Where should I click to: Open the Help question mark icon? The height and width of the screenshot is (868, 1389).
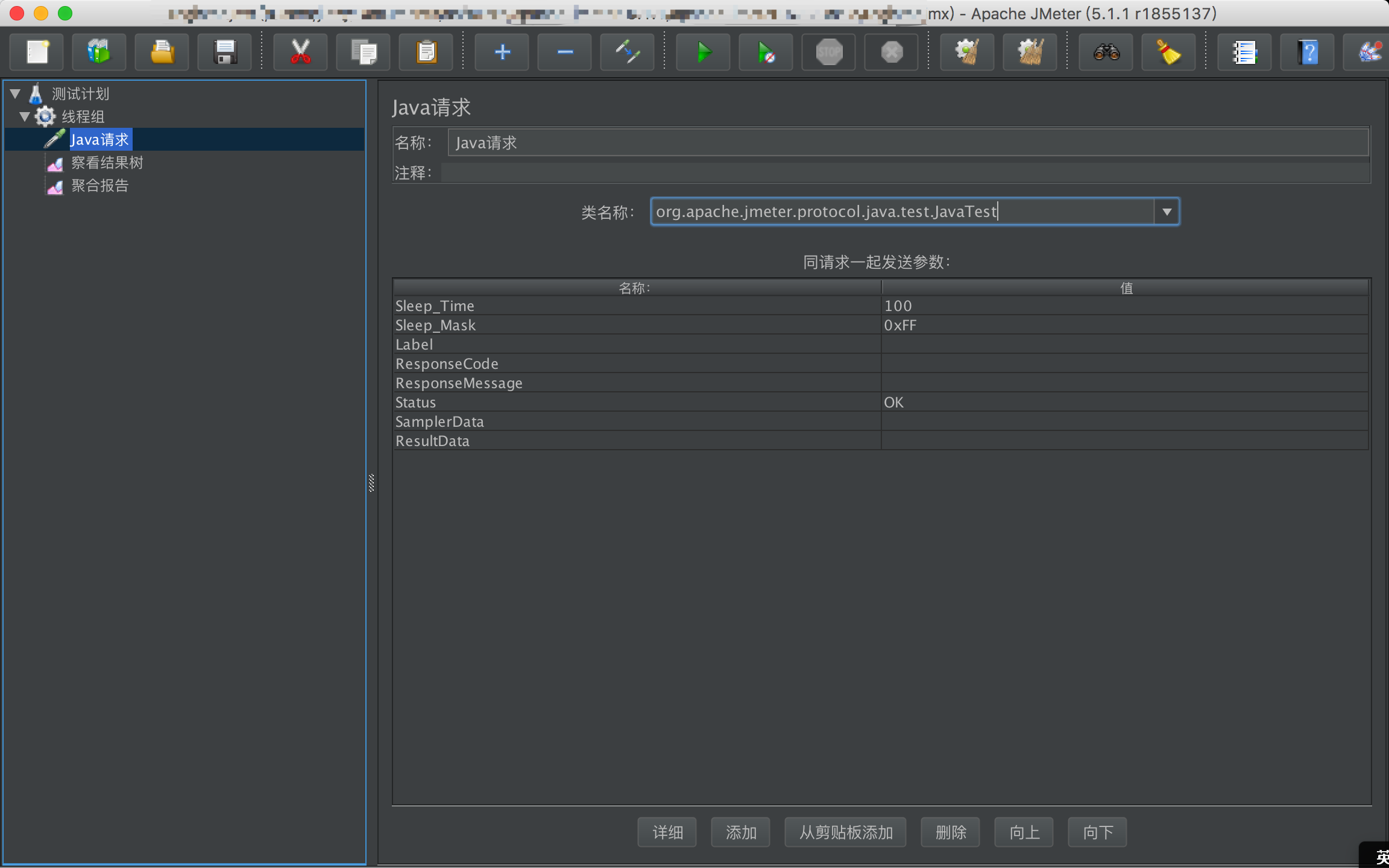coord(1307,52)
